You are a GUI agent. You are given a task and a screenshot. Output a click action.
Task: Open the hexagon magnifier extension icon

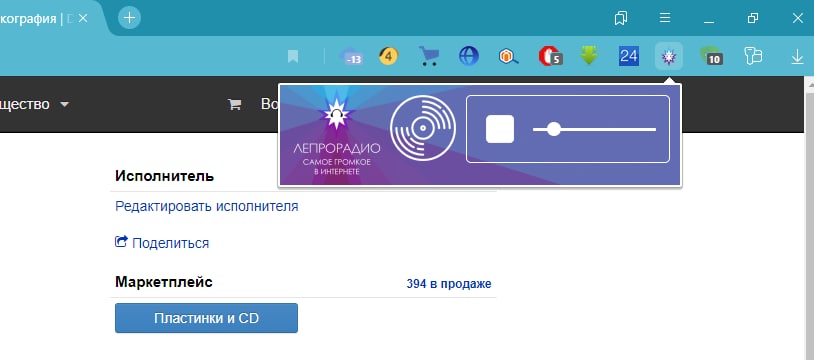[508, 56]
